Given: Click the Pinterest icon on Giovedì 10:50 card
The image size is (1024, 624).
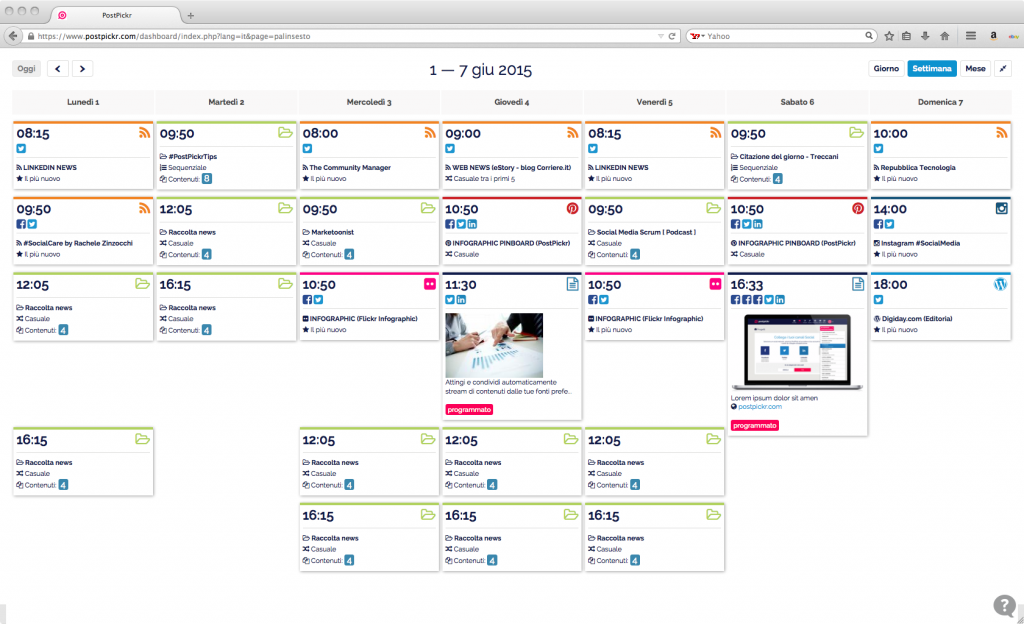Looking at the screenshot, I should pos(573,209).
